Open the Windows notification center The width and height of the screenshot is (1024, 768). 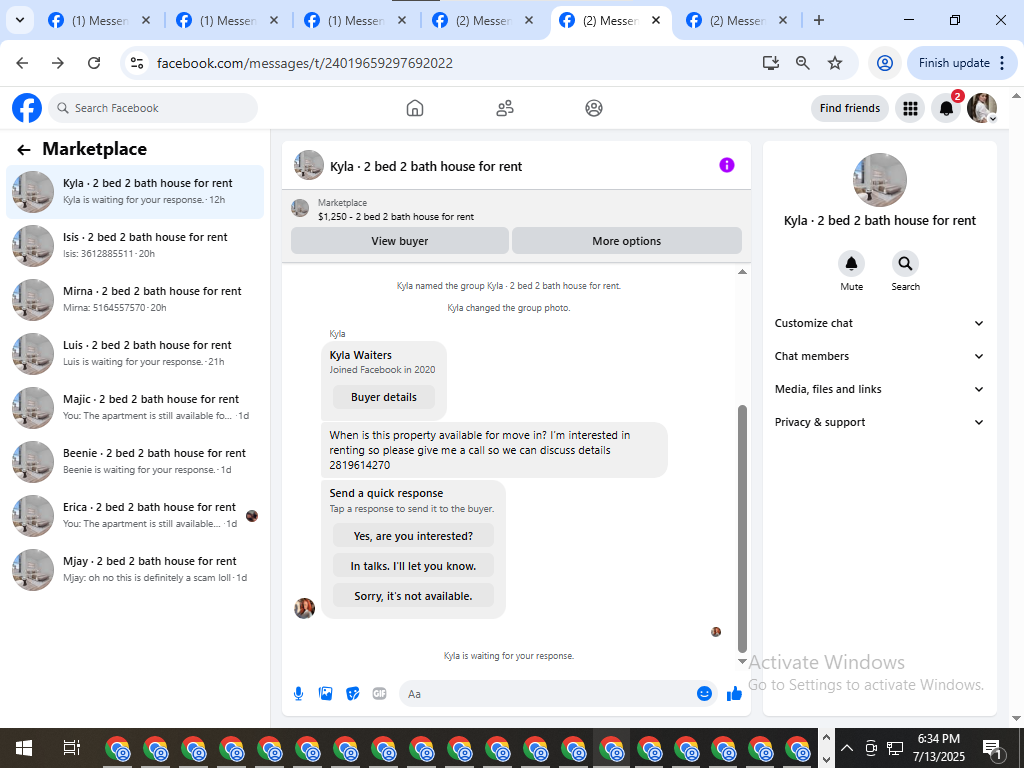[x=992, y=748]
